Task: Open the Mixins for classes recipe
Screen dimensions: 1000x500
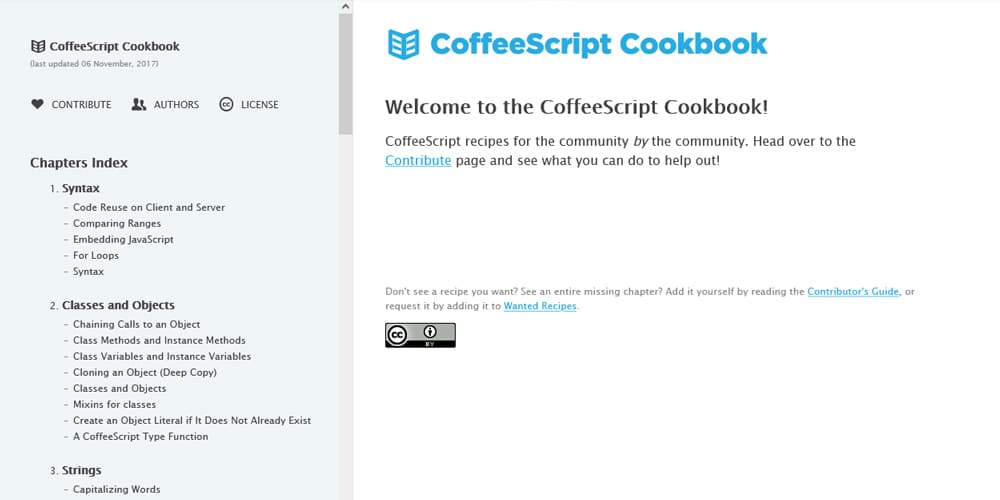Action: point(114,404)
